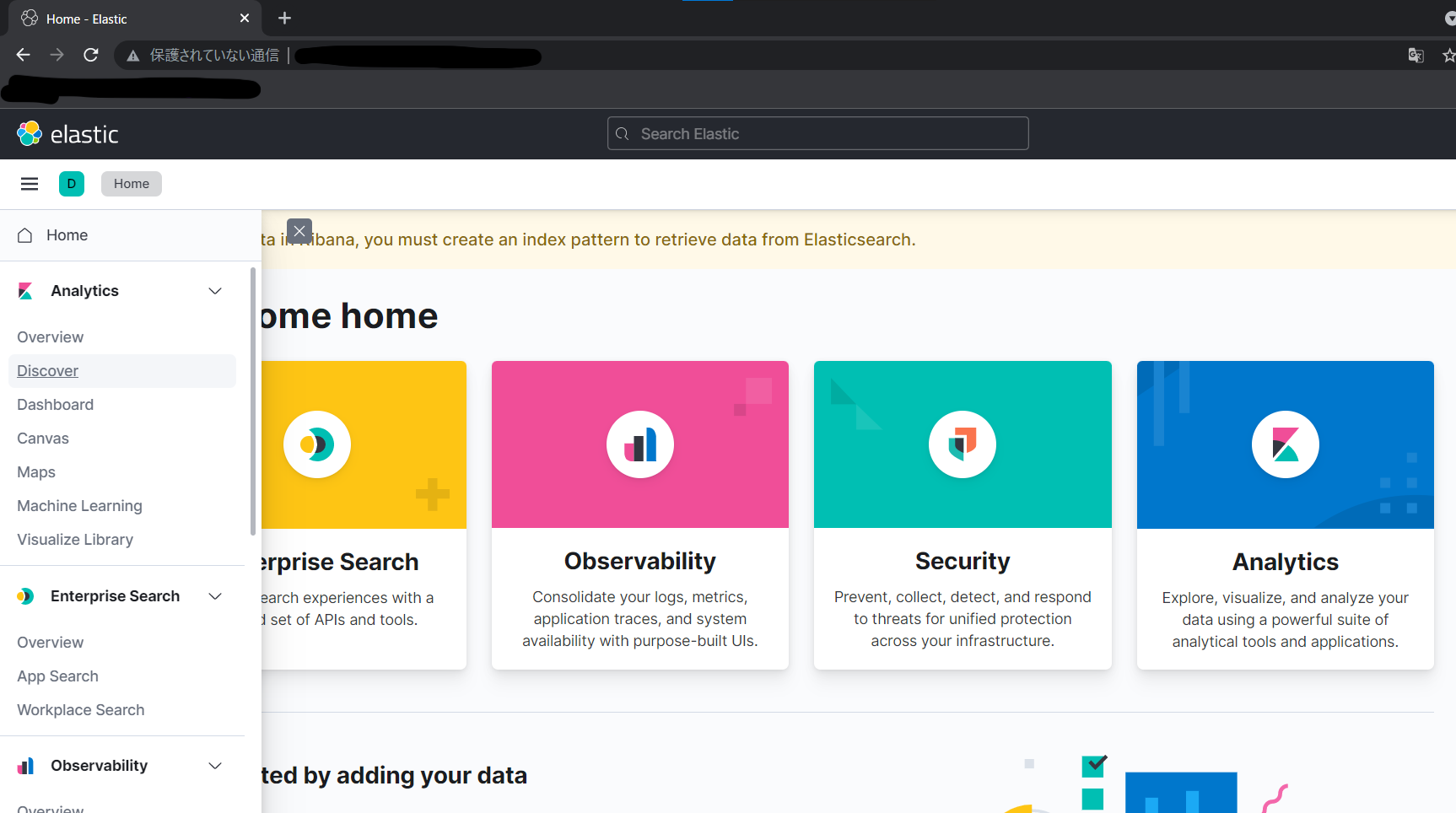Click the translate page icon in address bar
The height and width of the screenshot is (813, 1456).
[1416, 56]
